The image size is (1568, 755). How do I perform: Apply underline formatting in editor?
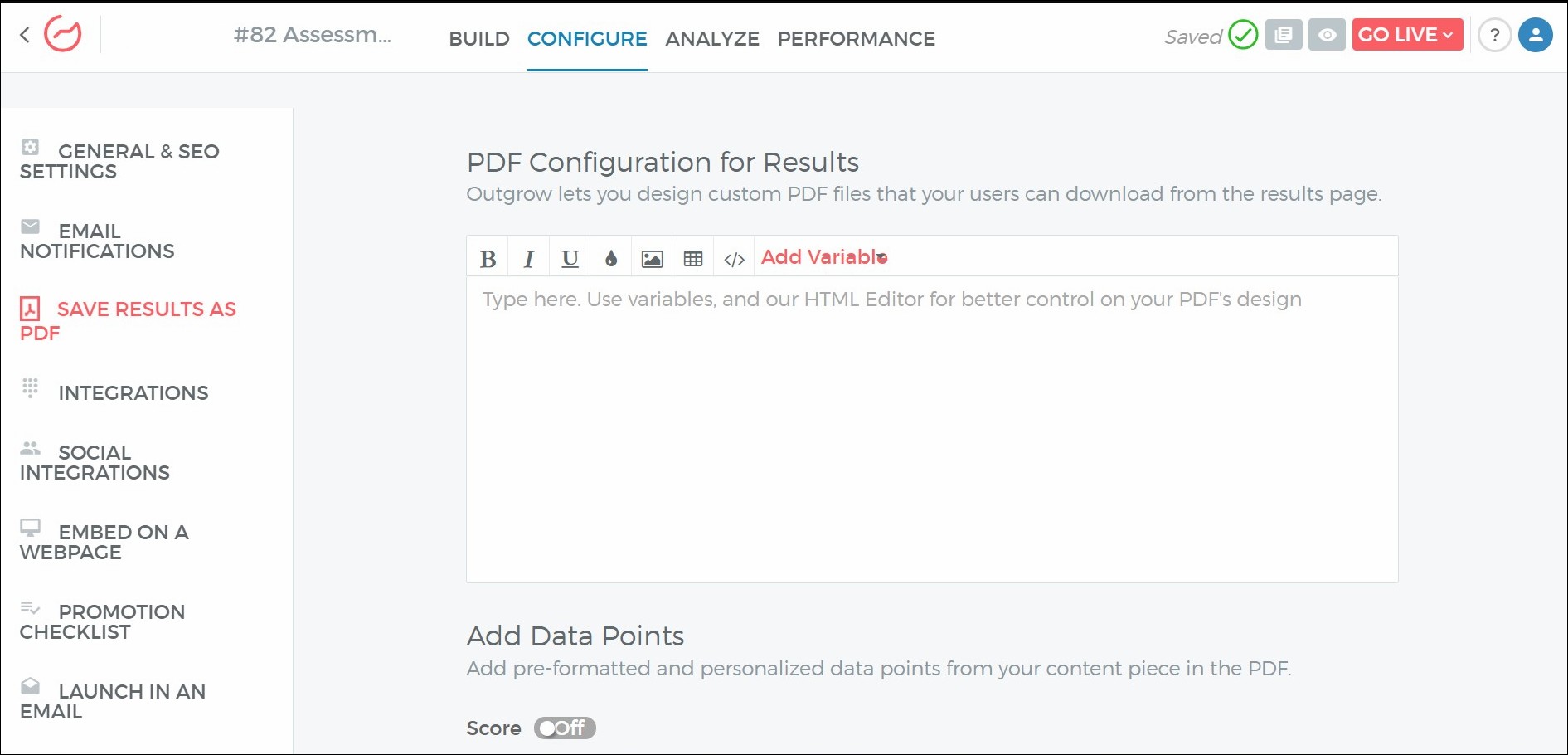point(570,259)
